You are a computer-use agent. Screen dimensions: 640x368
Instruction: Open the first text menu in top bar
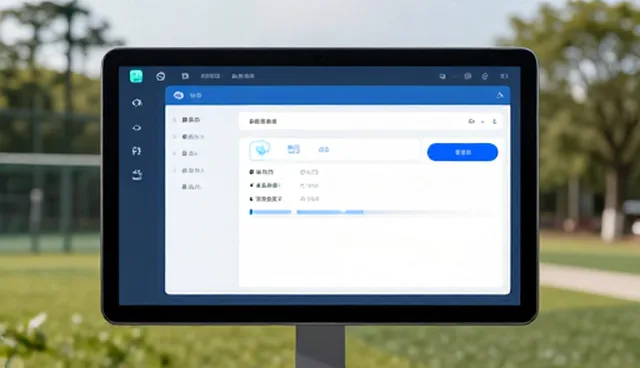[x=211, y=76]
